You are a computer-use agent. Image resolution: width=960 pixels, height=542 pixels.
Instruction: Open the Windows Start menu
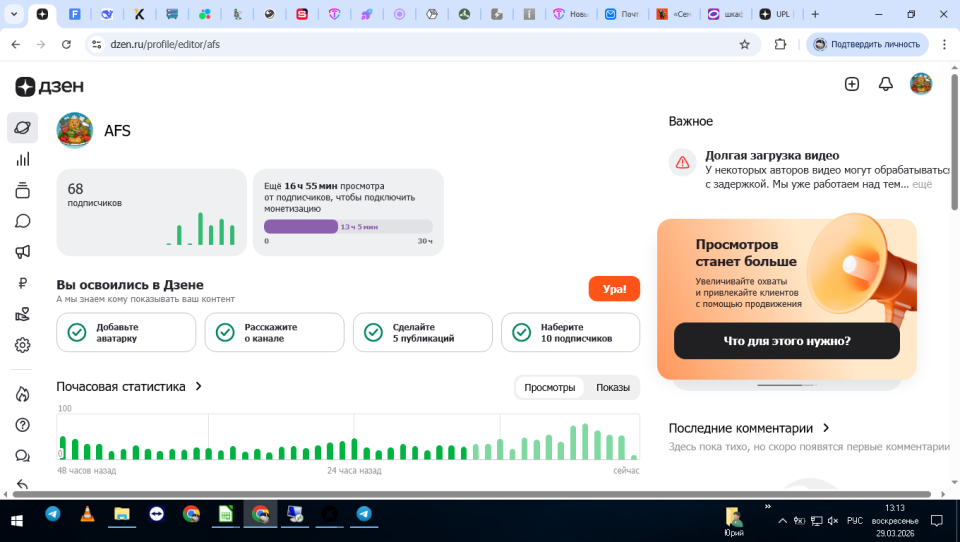pos(17,521)
